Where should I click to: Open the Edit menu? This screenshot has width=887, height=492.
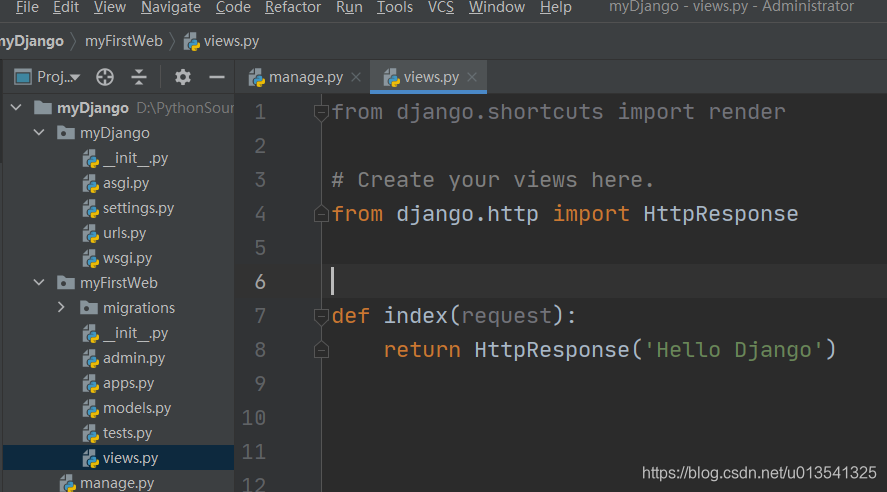coord(66,7)
